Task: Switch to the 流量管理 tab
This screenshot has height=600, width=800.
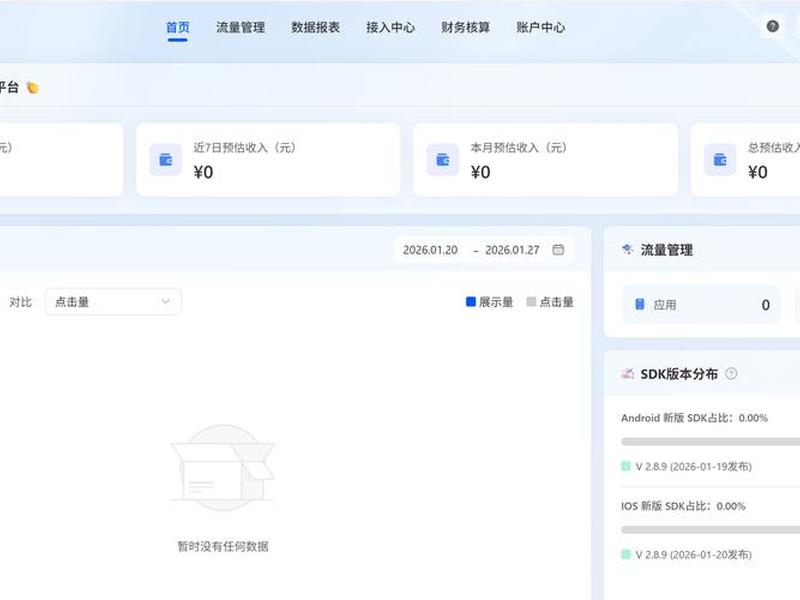Action: (x=240, y=27)
